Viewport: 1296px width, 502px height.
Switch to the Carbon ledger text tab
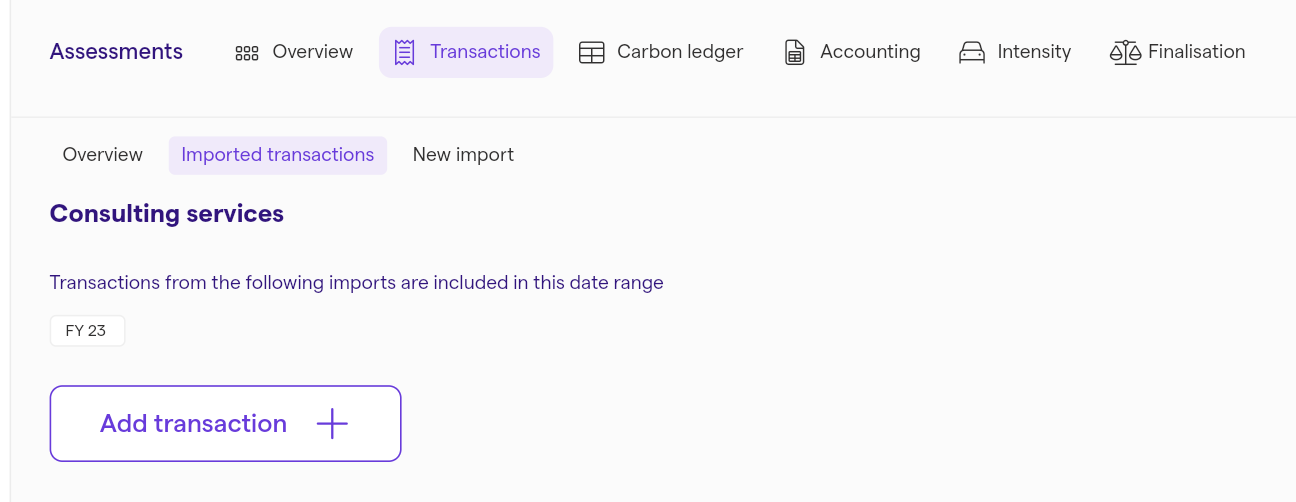(680, 51)
